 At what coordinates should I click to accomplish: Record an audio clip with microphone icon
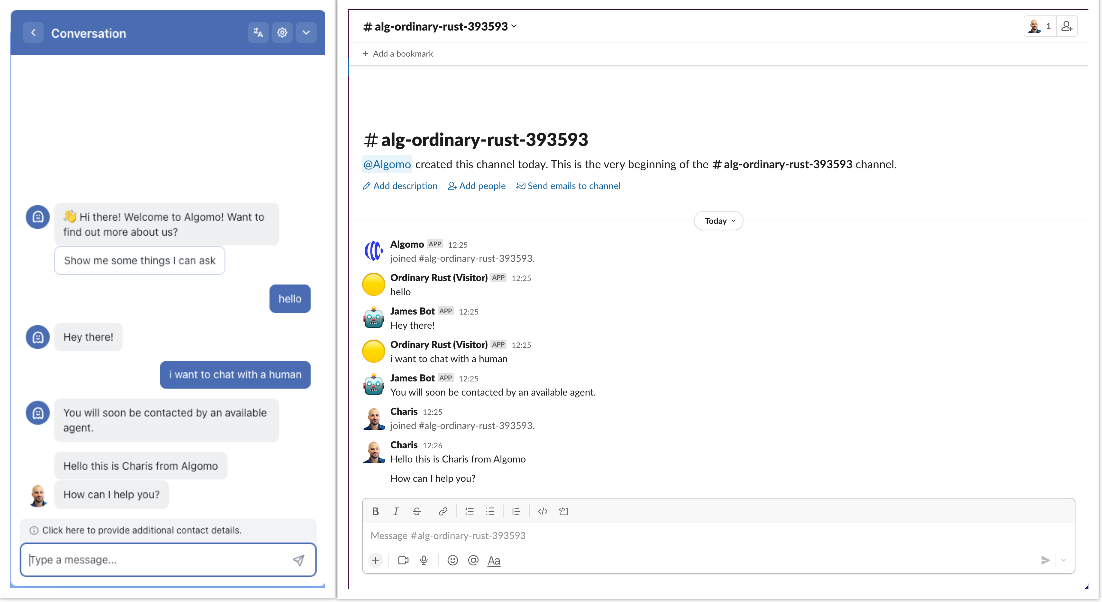(x=424, y=561)
